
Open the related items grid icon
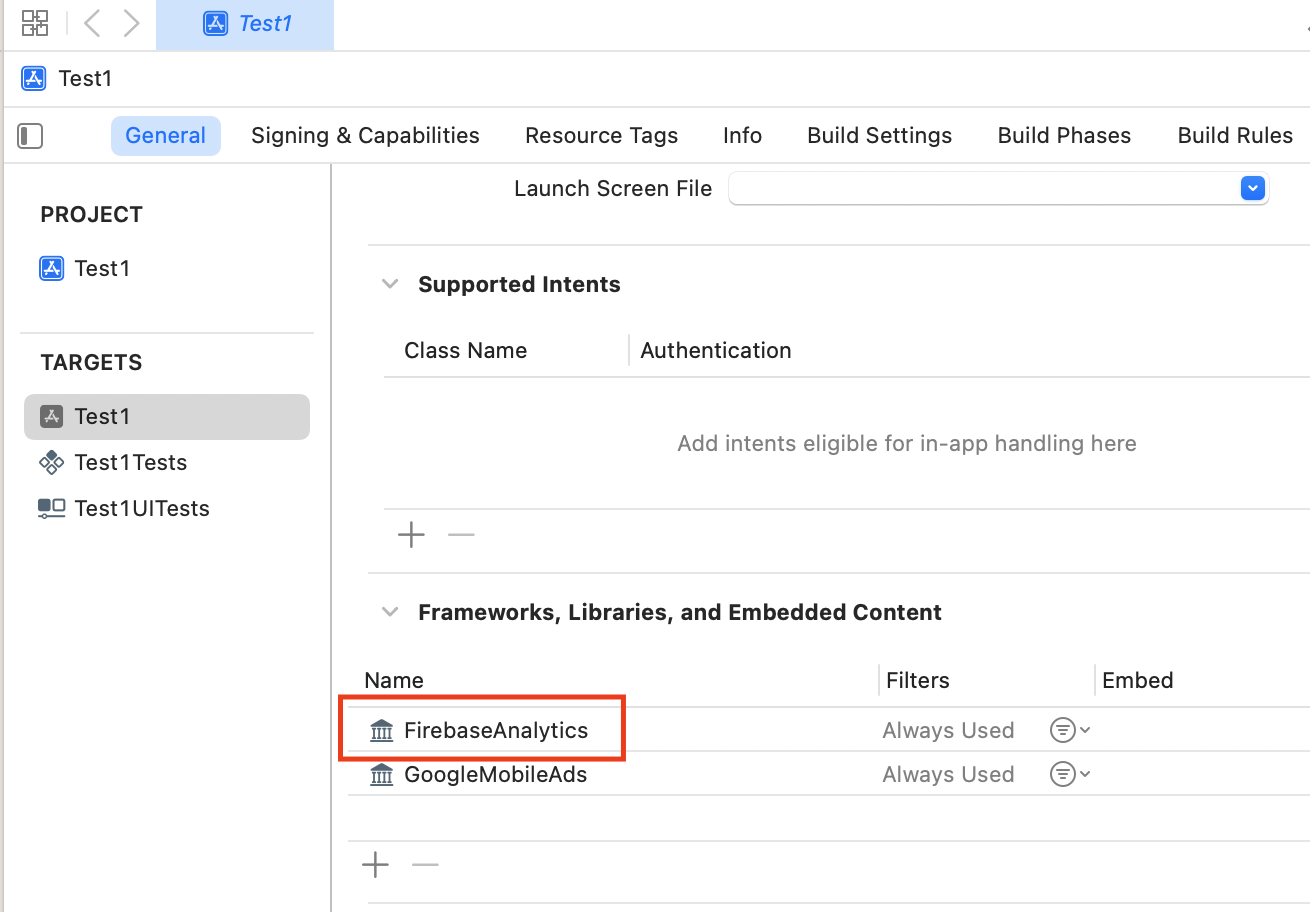(35, 23)
